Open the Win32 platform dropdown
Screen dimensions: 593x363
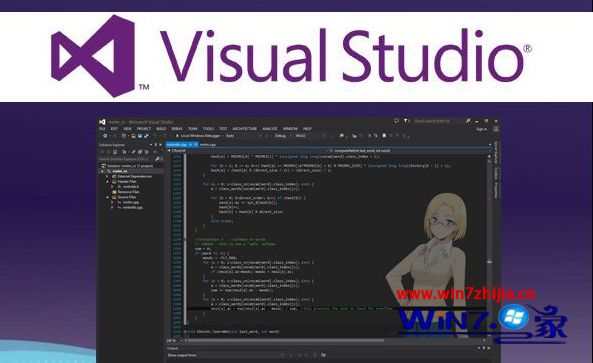click(x=309, y=136)
